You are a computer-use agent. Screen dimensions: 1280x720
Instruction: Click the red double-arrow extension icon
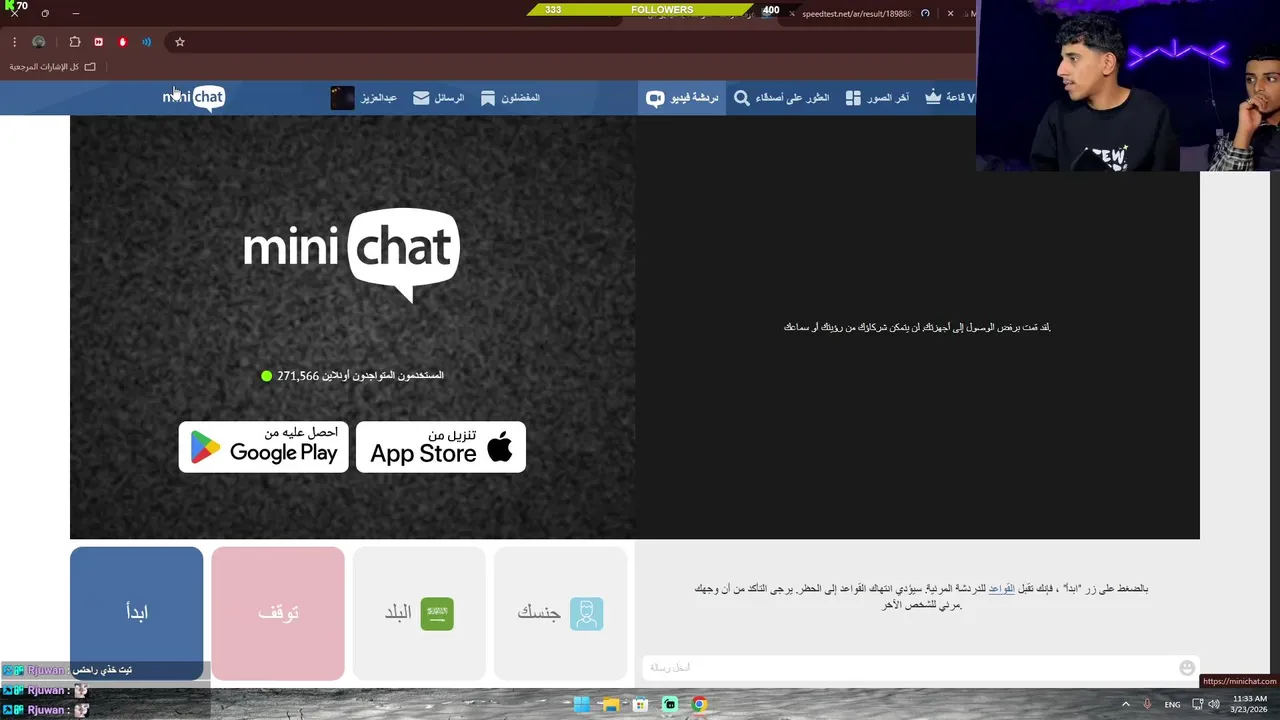pyautogui.click(x=98, y=42)
